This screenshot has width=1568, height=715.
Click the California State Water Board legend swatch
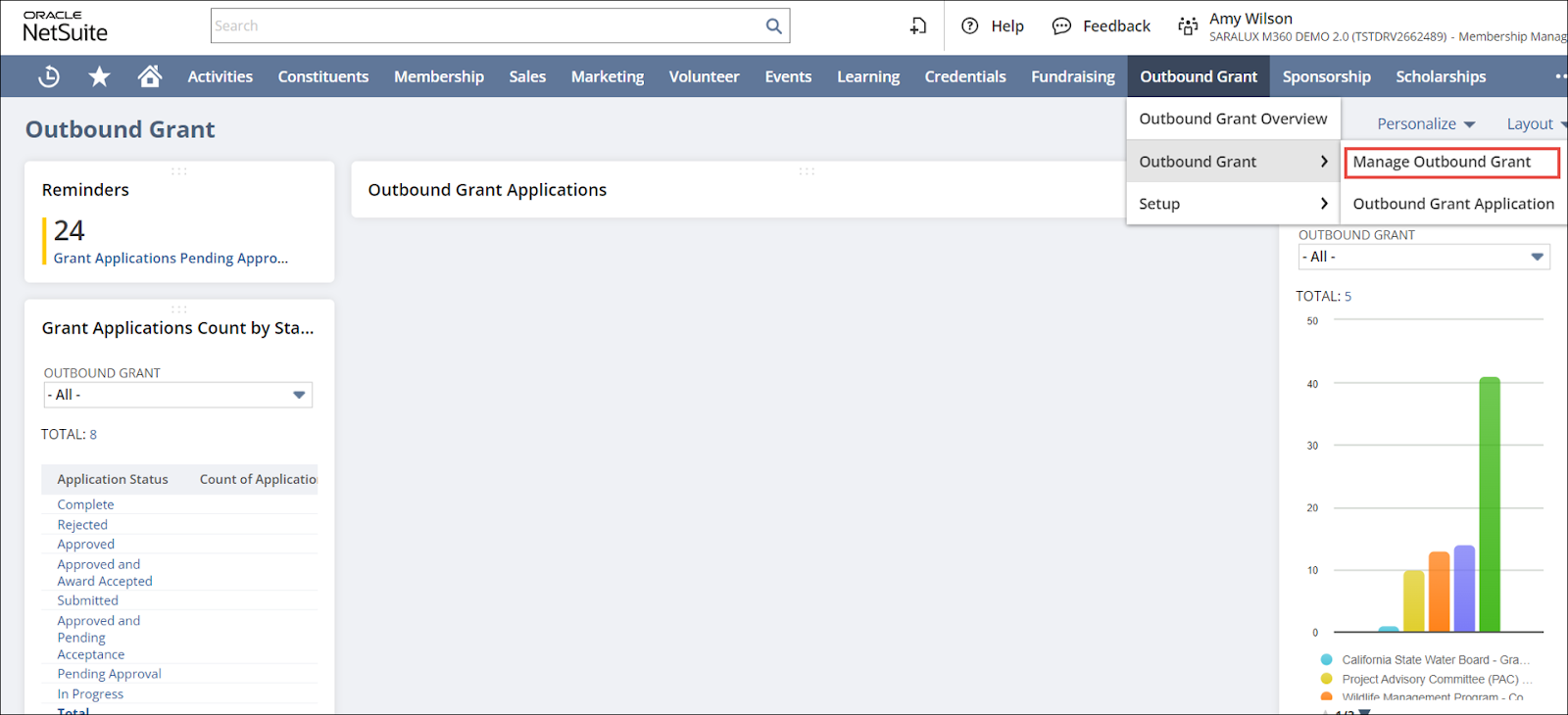(1326, 660)
